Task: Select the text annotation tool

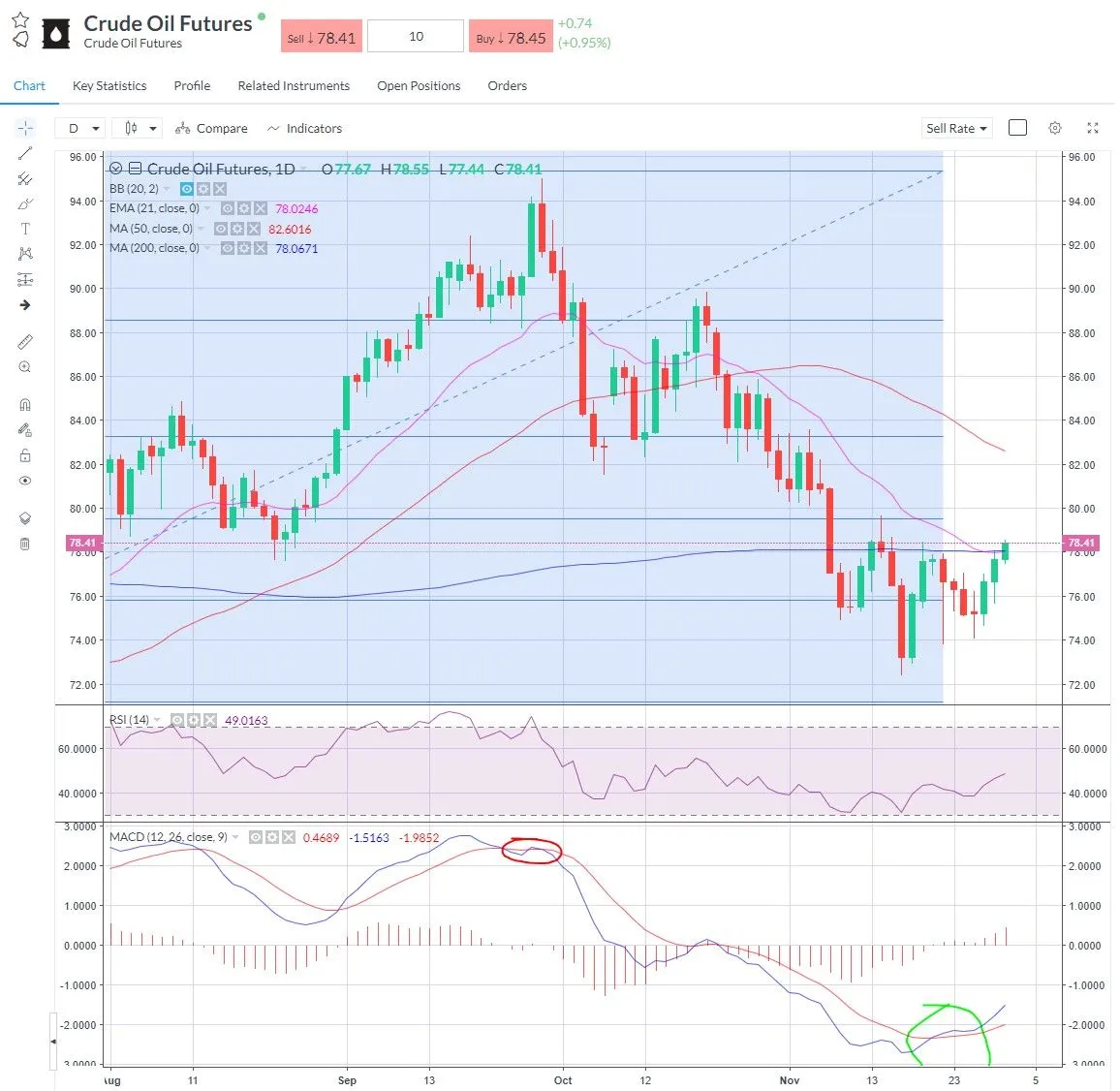Action: 25,229
